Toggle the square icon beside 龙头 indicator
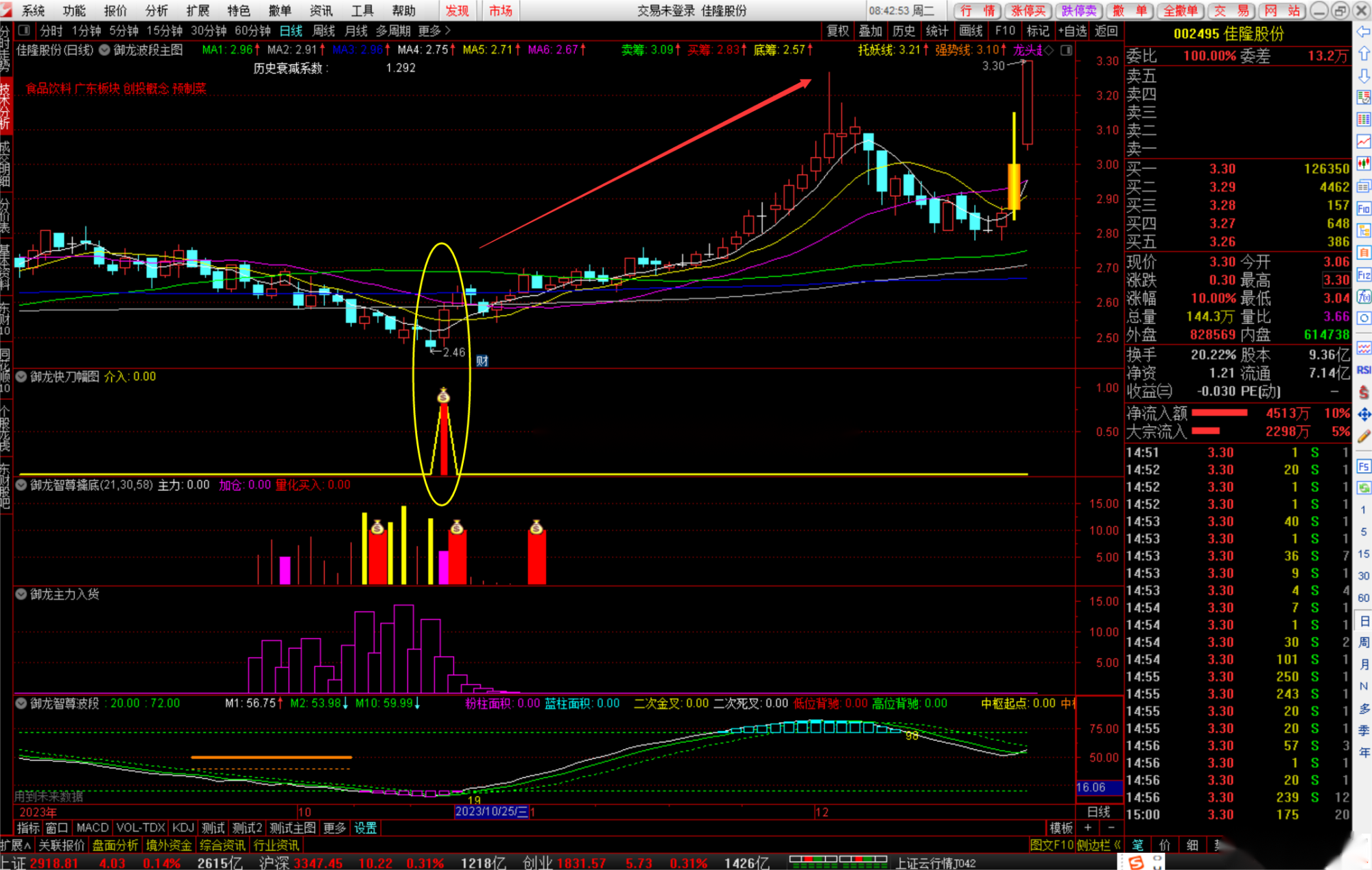 [1066, 50]
